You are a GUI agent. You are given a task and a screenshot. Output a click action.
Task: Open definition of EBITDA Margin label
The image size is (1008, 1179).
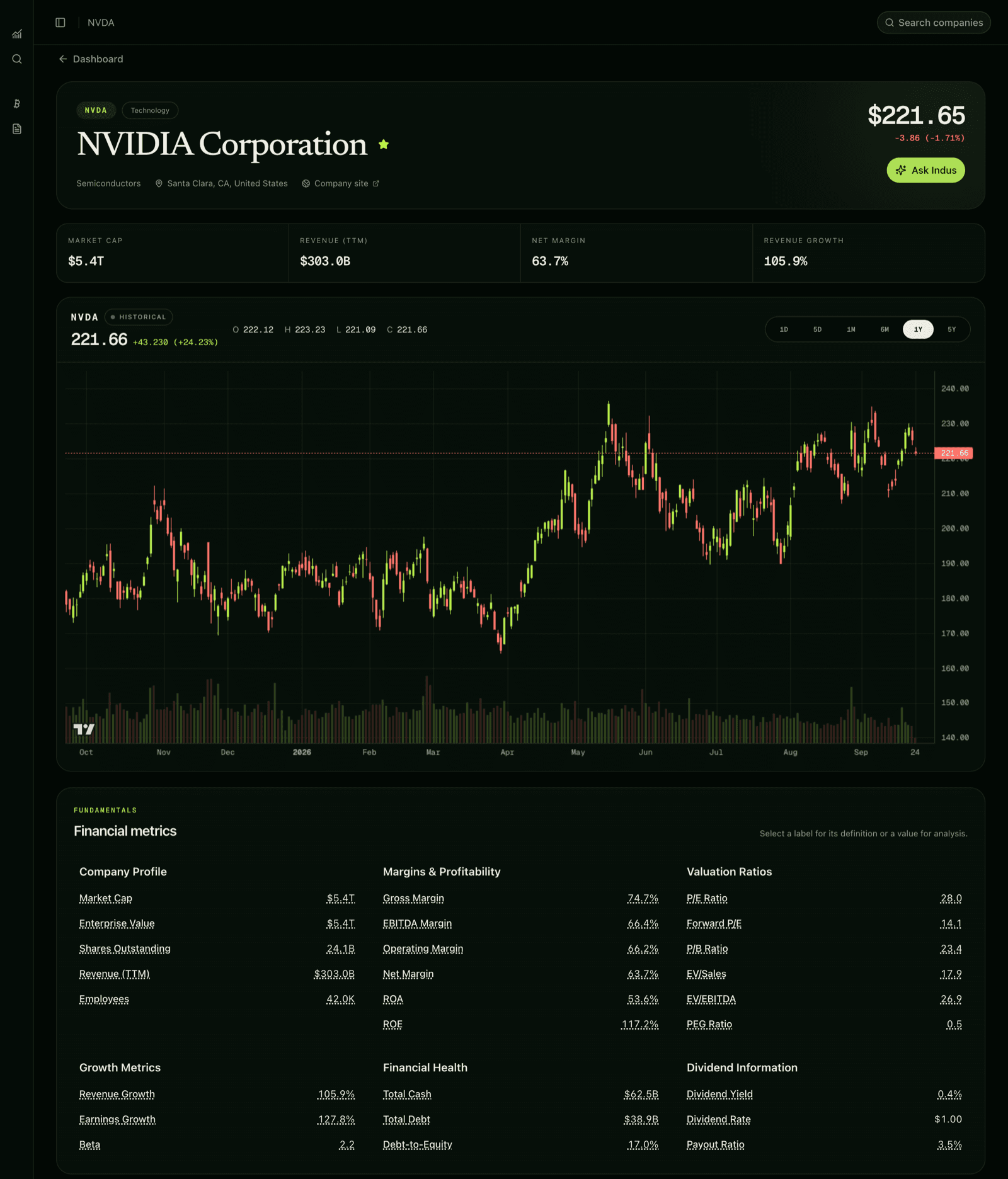pyautogui.click(x=417, y=924)
